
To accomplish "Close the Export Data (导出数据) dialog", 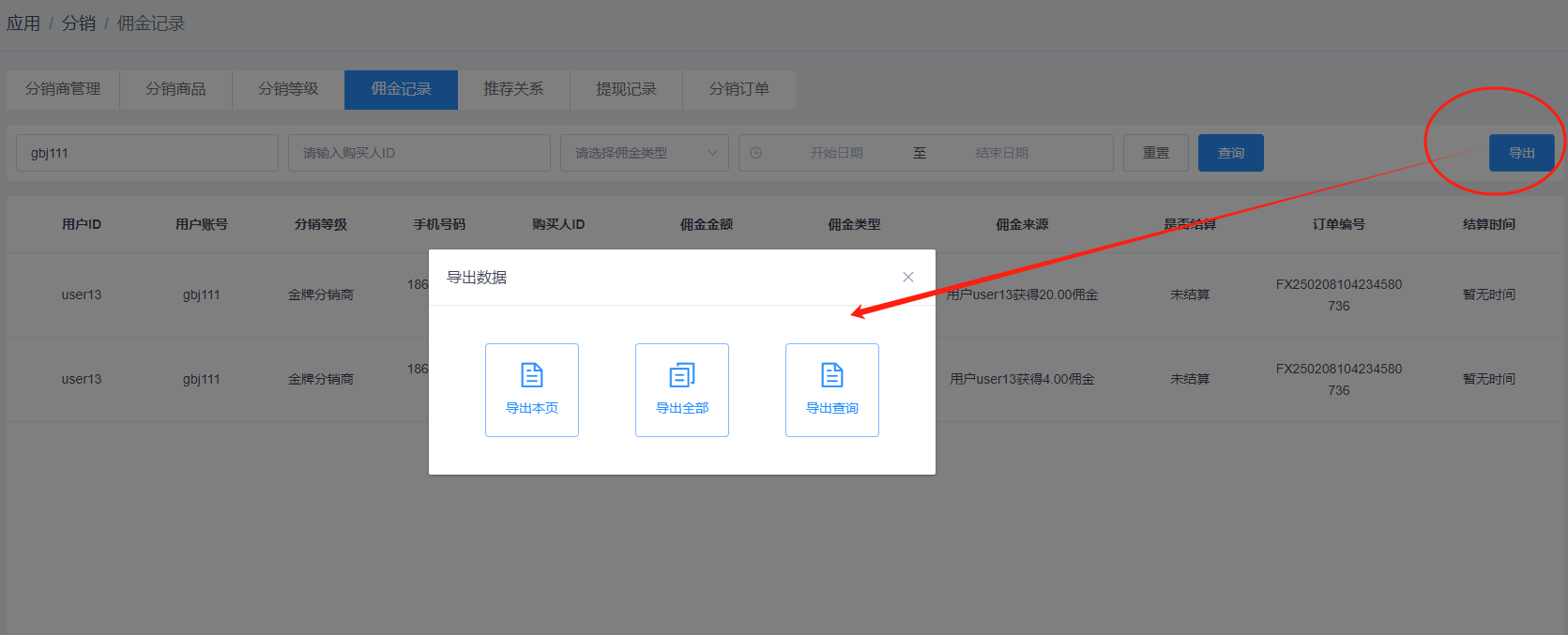I will (x=907, y=277).
